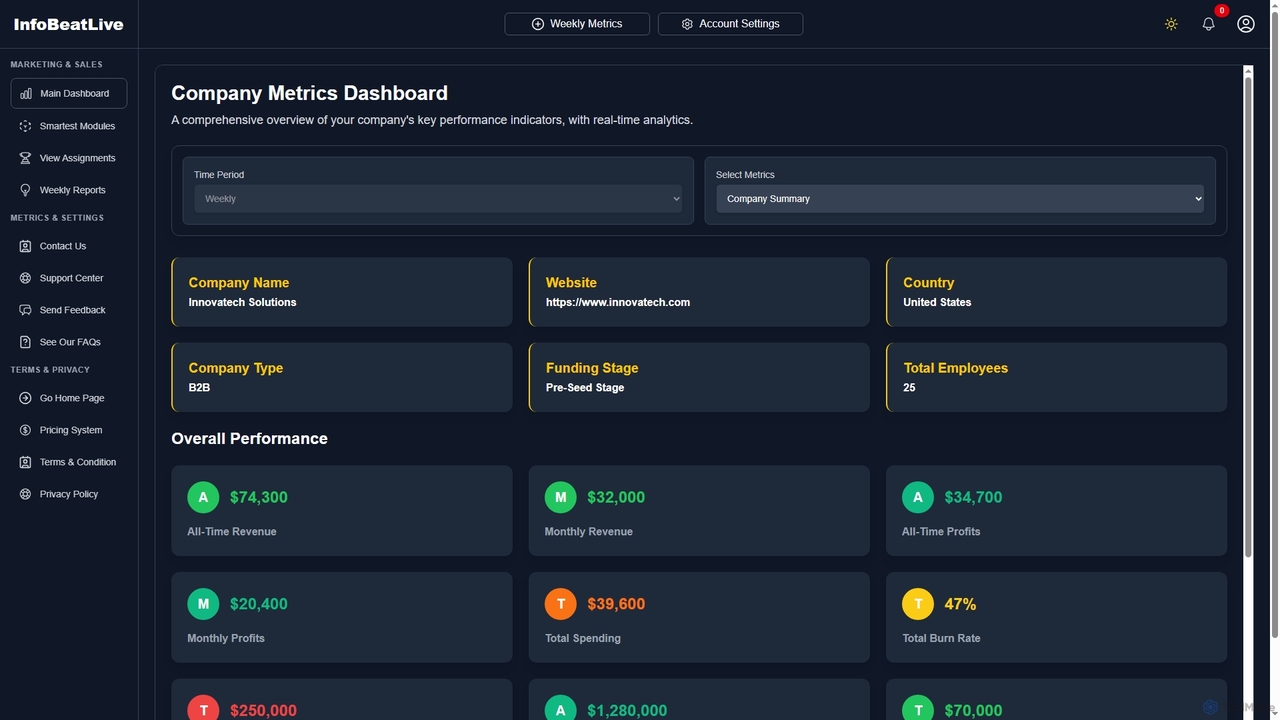Click the United States country value
Viewport: 1280px width, 720px height.
[x=937, y=302]
